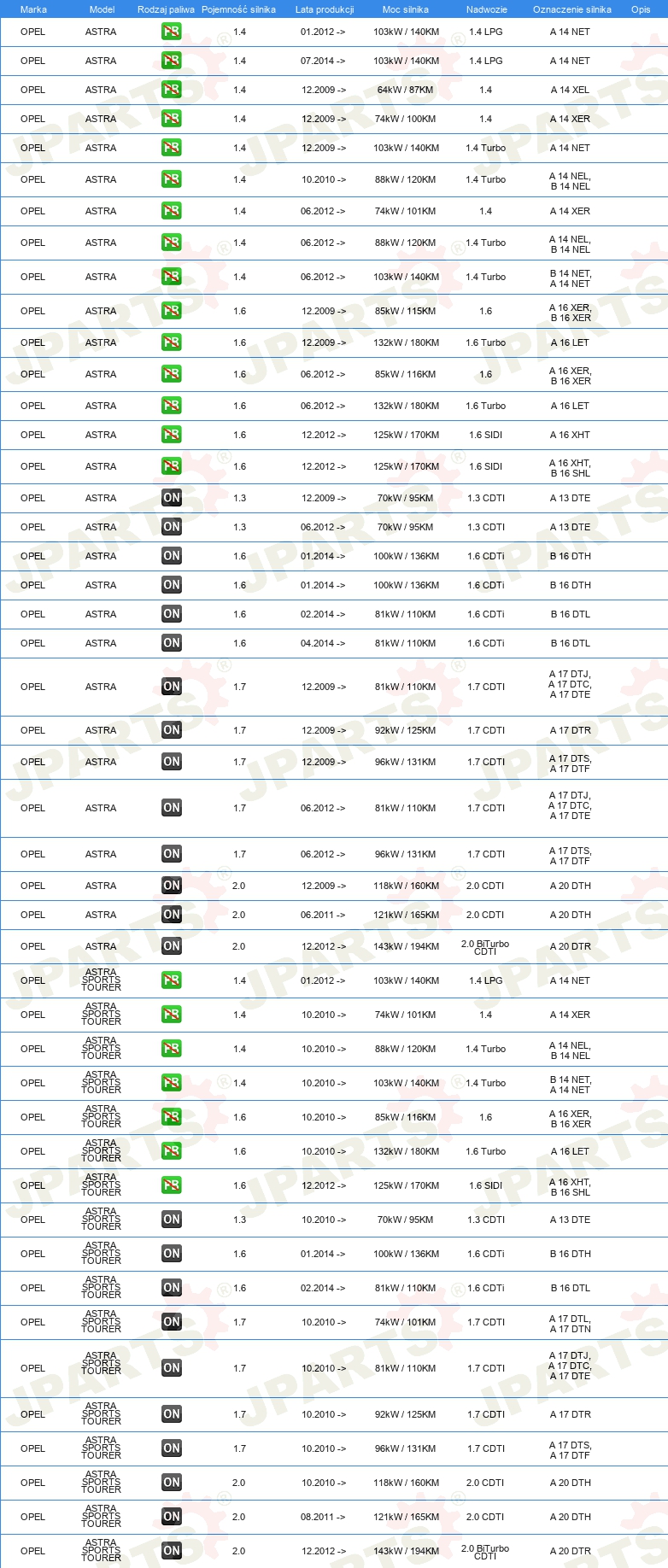668x1568 pixels.
Task: Click ON icon for Sports Tourer 143kW / 194KM
Action: point(171,1551)
